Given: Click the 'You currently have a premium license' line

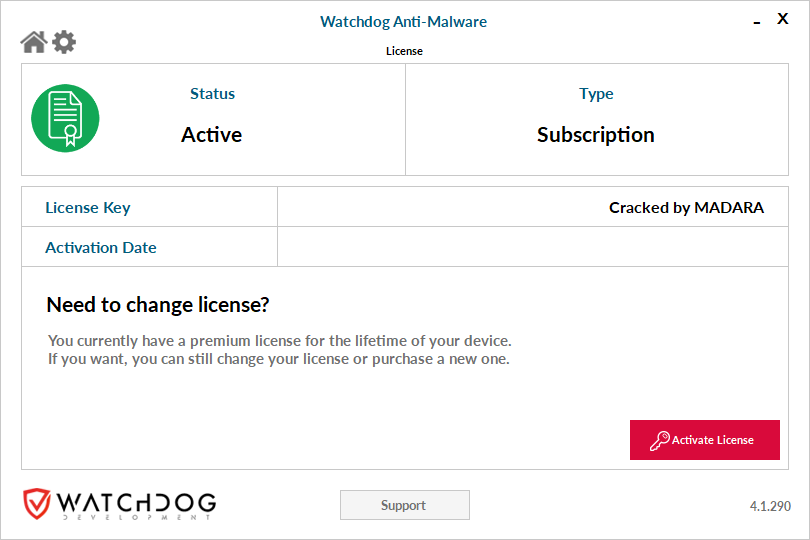Looking at the screenshot, I should click(279, 341).
